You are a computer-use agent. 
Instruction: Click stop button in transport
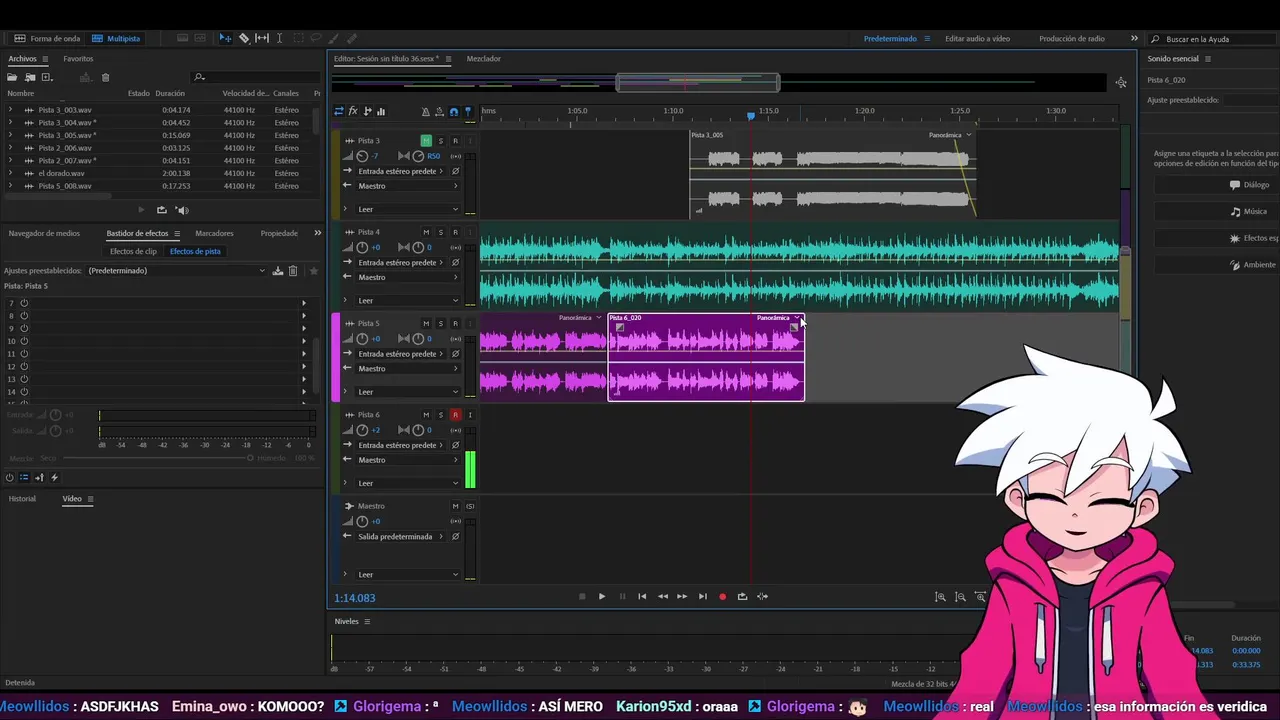[582, 596]
